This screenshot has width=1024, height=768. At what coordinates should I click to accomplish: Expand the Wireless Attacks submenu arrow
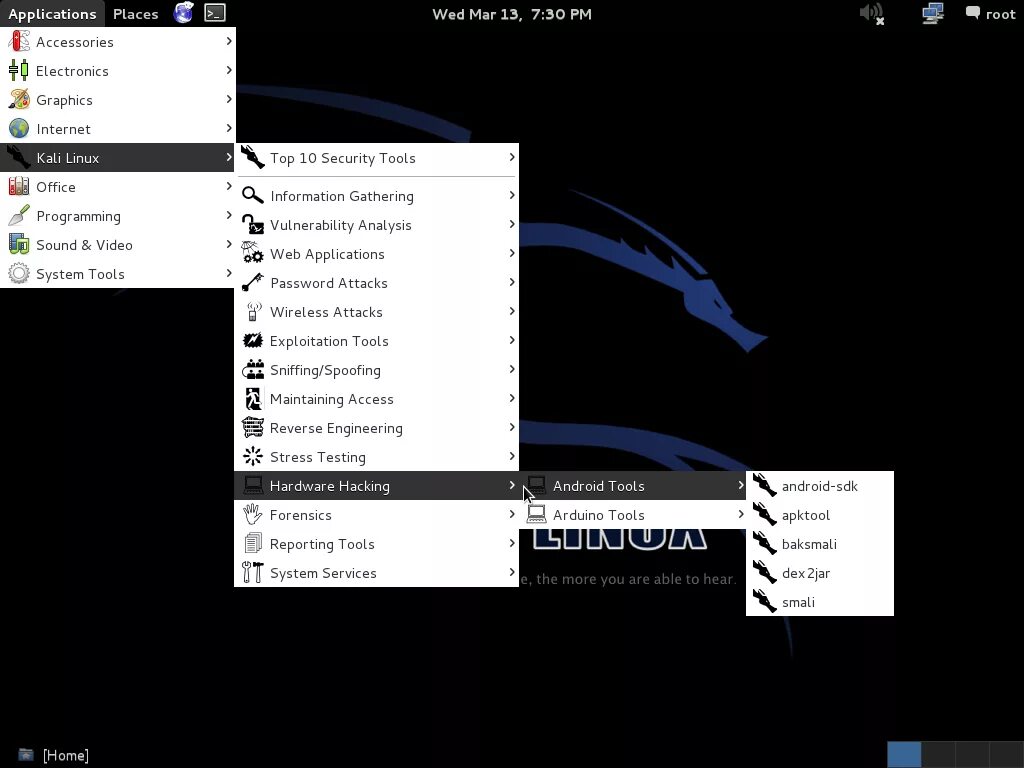tap(512, 312)
